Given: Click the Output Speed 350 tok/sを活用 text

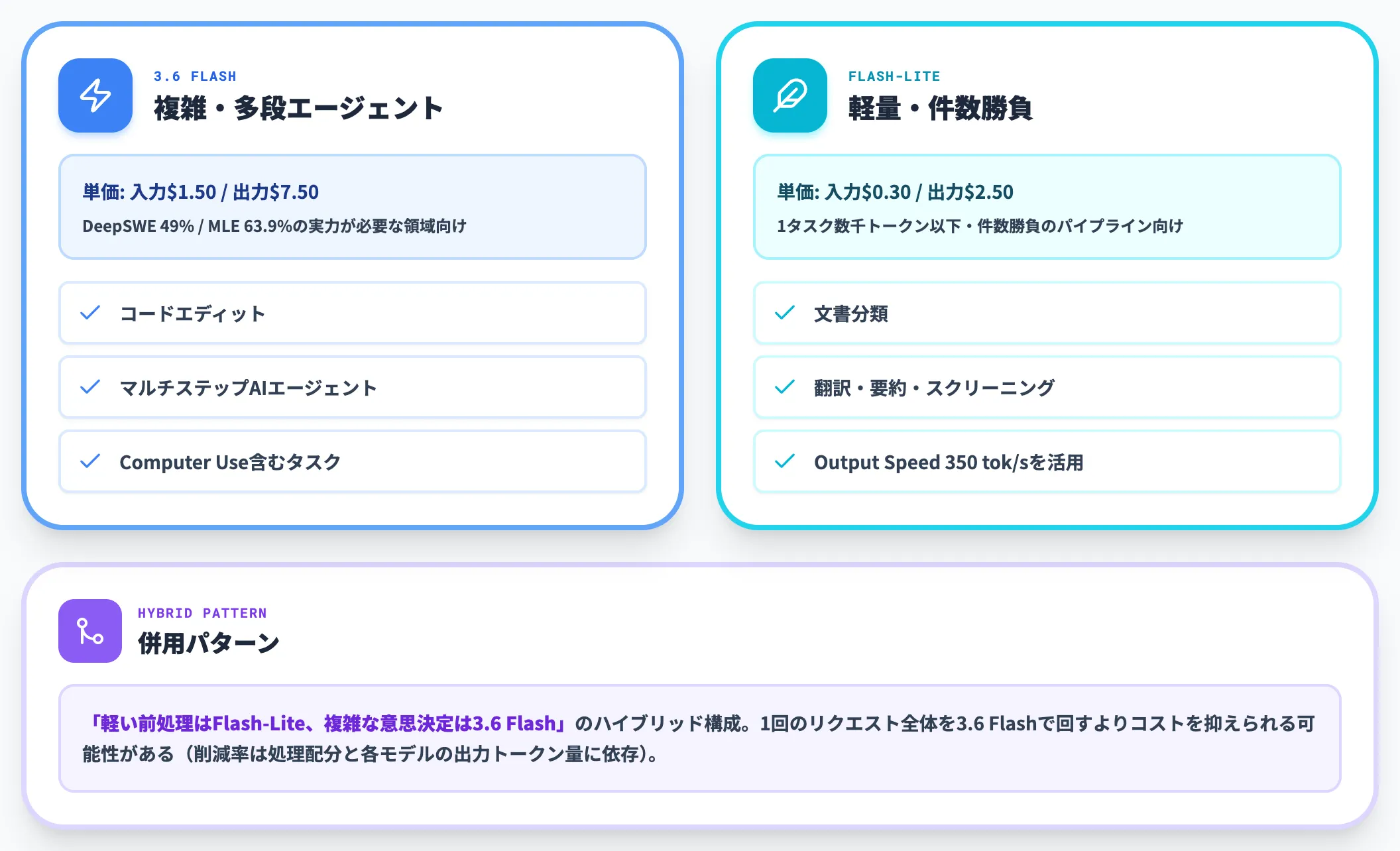Looking at the screenshot, I should pyautogui.click(x=949, y=462).
